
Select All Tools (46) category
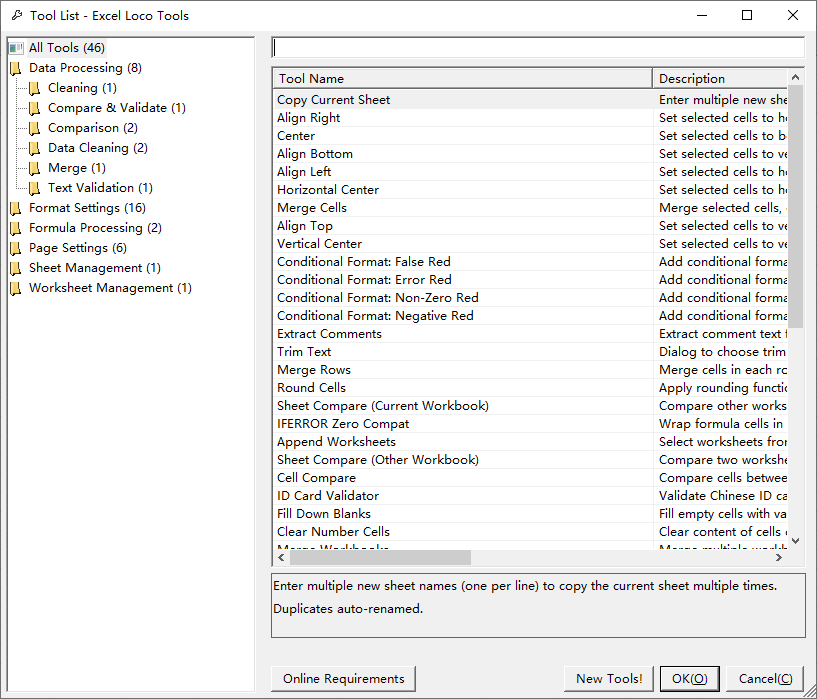tap(67, 48)
